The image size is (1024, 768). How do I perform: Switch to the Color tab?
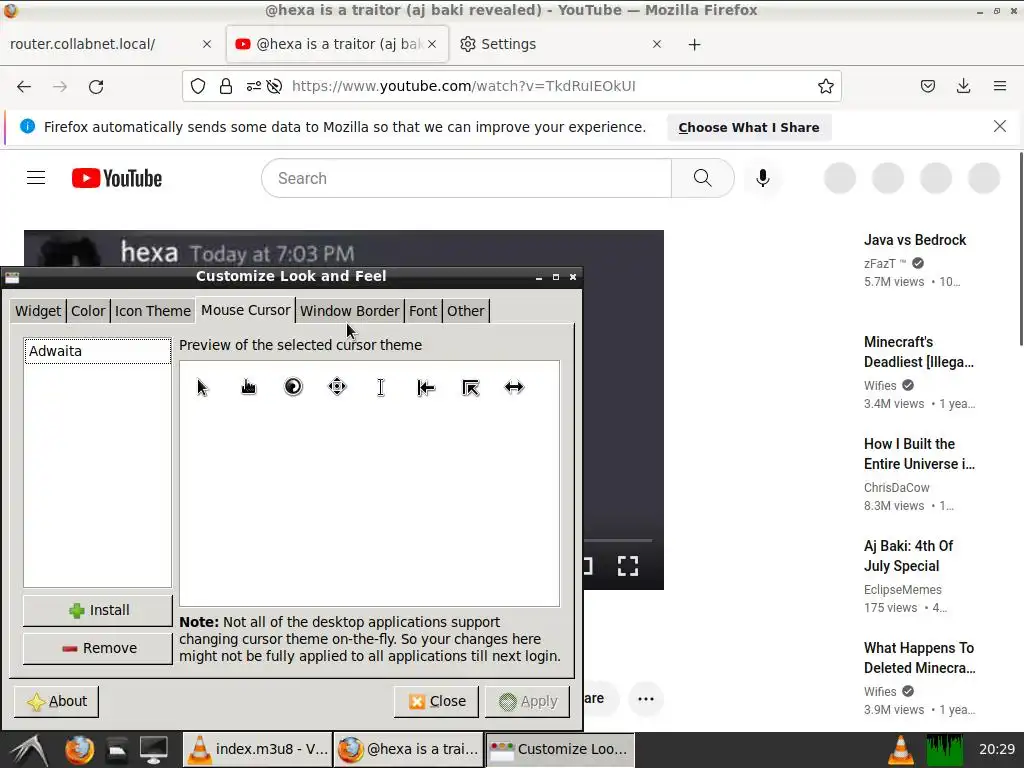click(x=88, y=311)
